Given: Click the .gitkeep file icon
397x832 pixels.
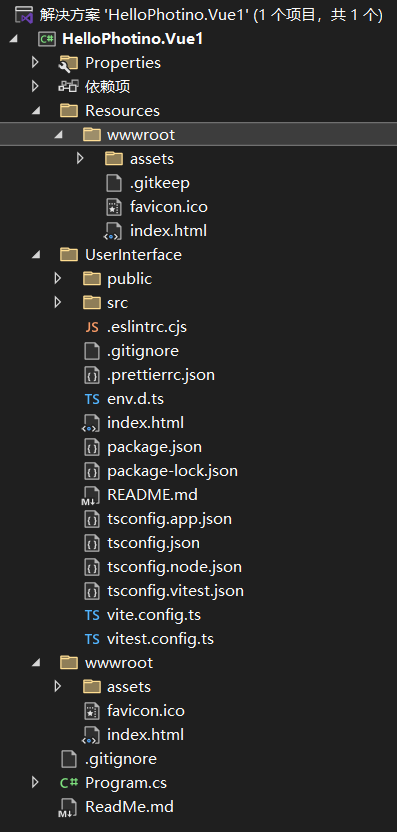Looking at the screenshot, I should pos(114,183).
